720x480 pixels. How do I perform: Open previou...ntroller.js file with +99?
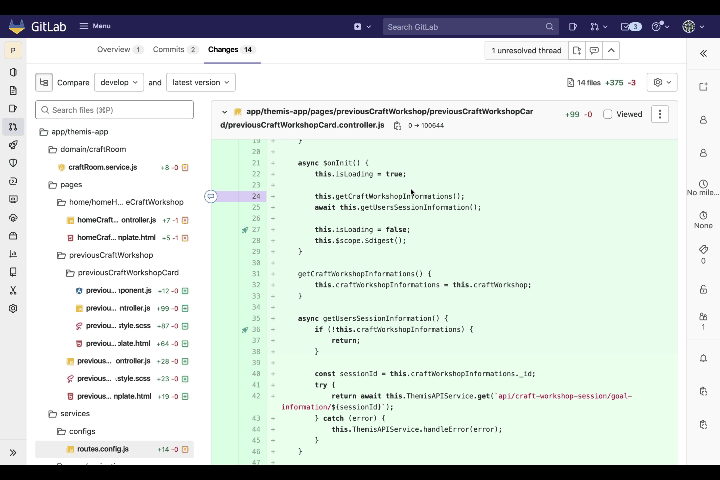(x=114, y=308)
